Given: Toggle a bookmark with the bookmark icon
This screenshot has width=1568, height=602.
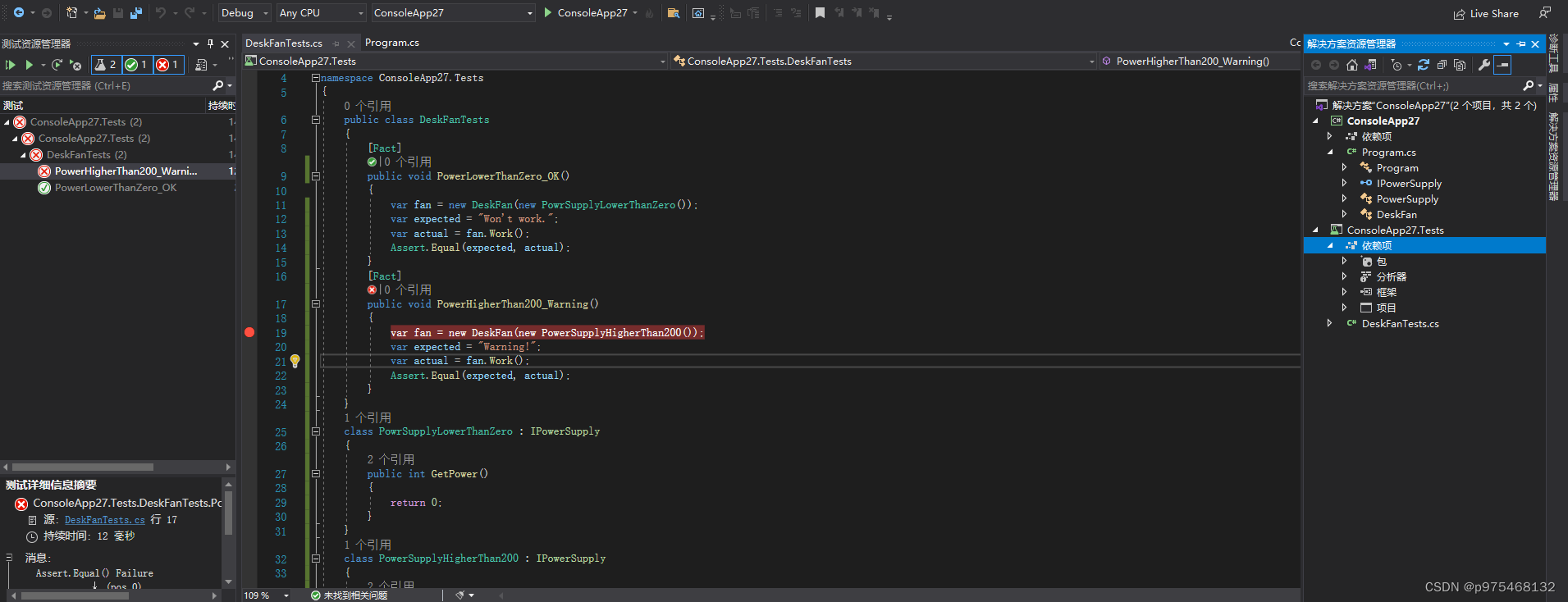Looking at the screenshot, I should 820,13.
